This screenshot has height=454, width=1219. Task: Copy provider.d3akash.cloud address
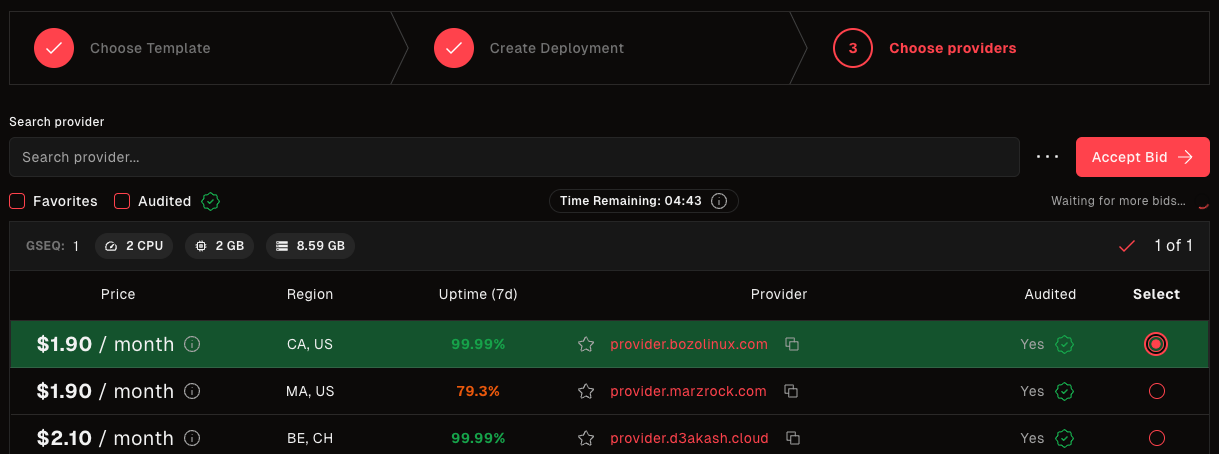pyautogui.click(x=792, y=438)
